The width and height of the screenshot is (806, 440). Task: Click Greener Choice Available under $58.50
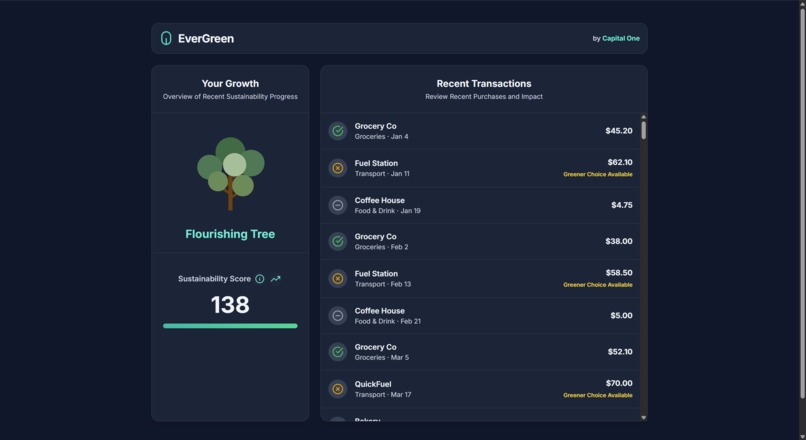598,285
